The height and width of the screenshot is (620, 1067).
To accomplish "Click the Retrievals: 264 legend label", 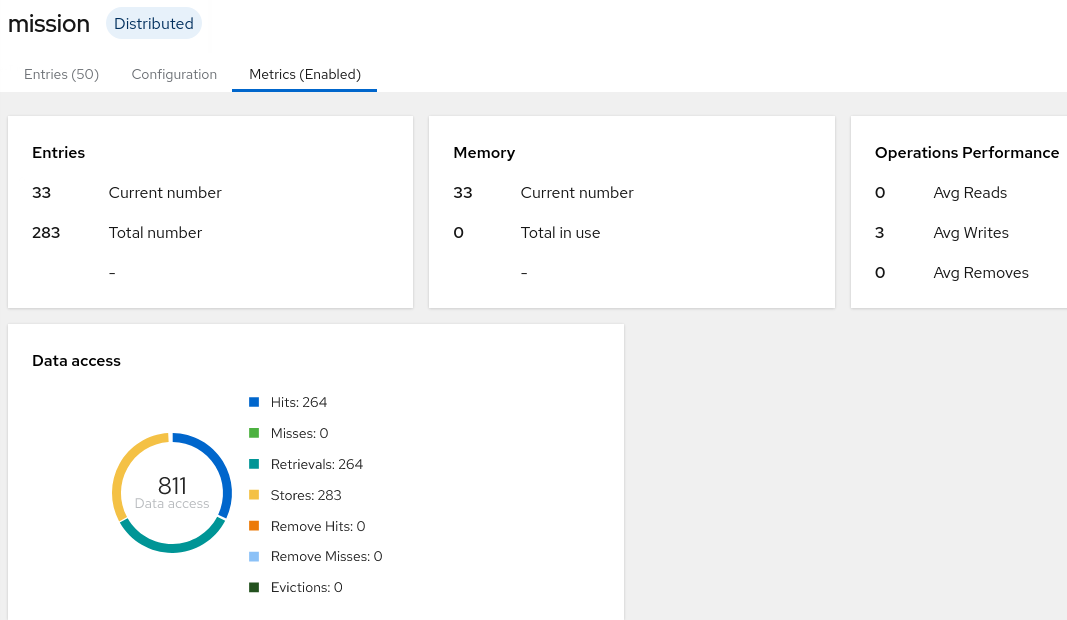I will (316, 464).
